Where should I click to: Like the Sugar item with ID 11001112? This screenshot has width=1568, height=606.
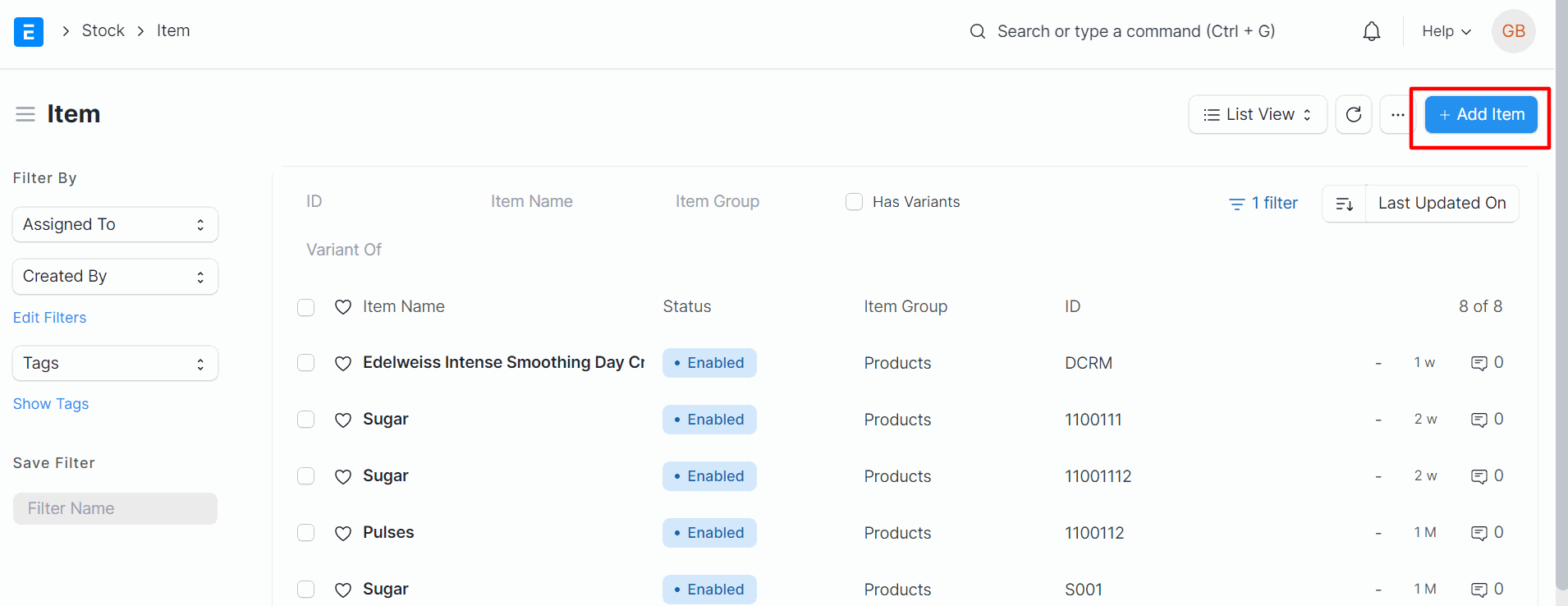[343, 476]
